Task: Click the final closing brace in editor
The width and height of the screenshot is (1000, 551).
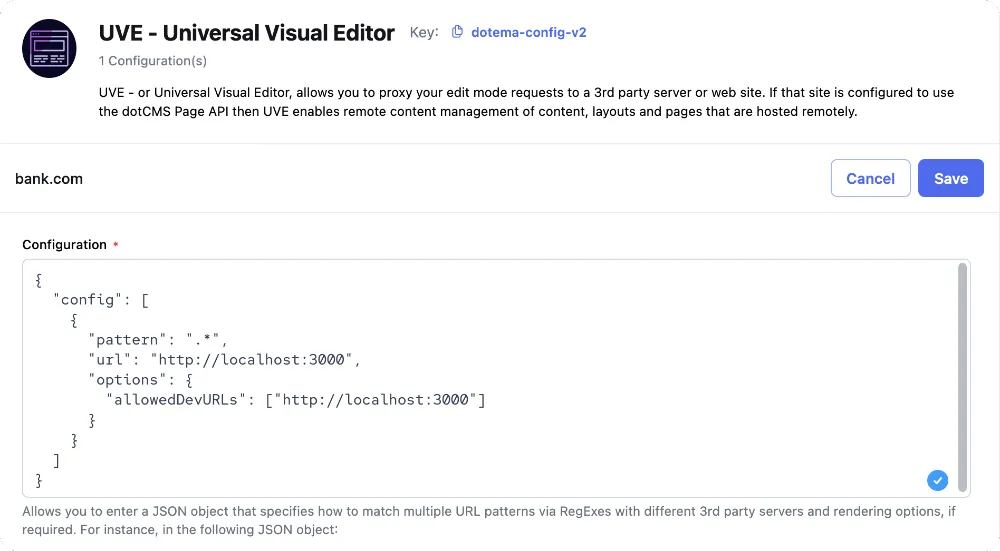Action: [x=39, y=480]
